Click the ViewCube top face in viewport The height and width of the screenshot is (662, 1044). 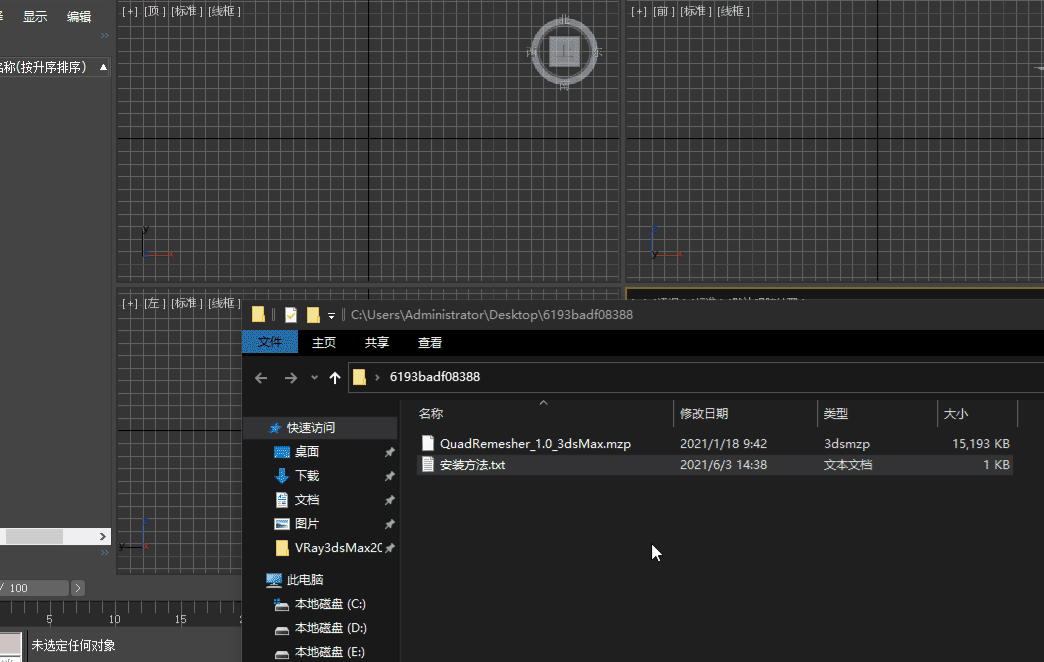565,51
